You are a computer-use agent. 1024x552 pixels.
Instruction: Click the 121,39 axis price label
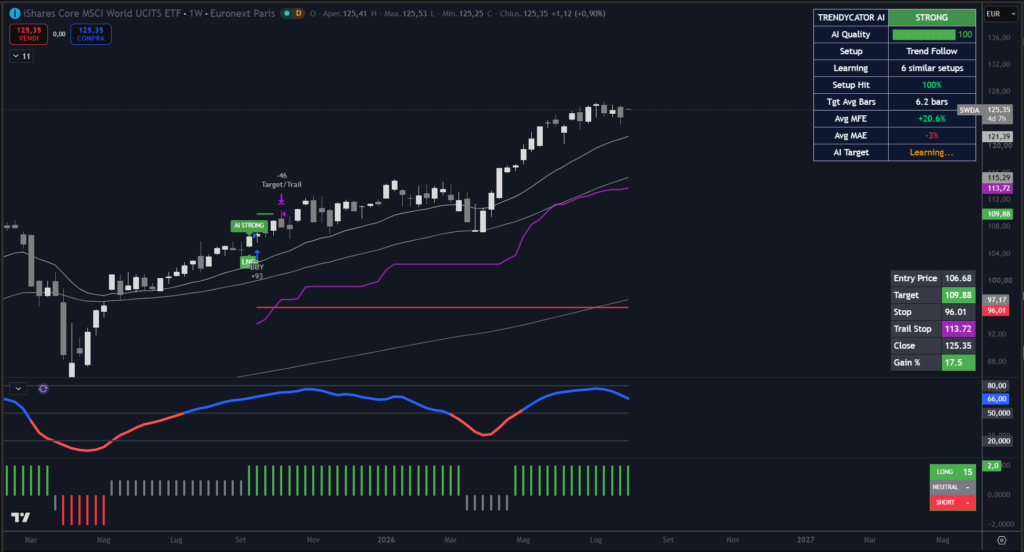[x=999, y=137]
